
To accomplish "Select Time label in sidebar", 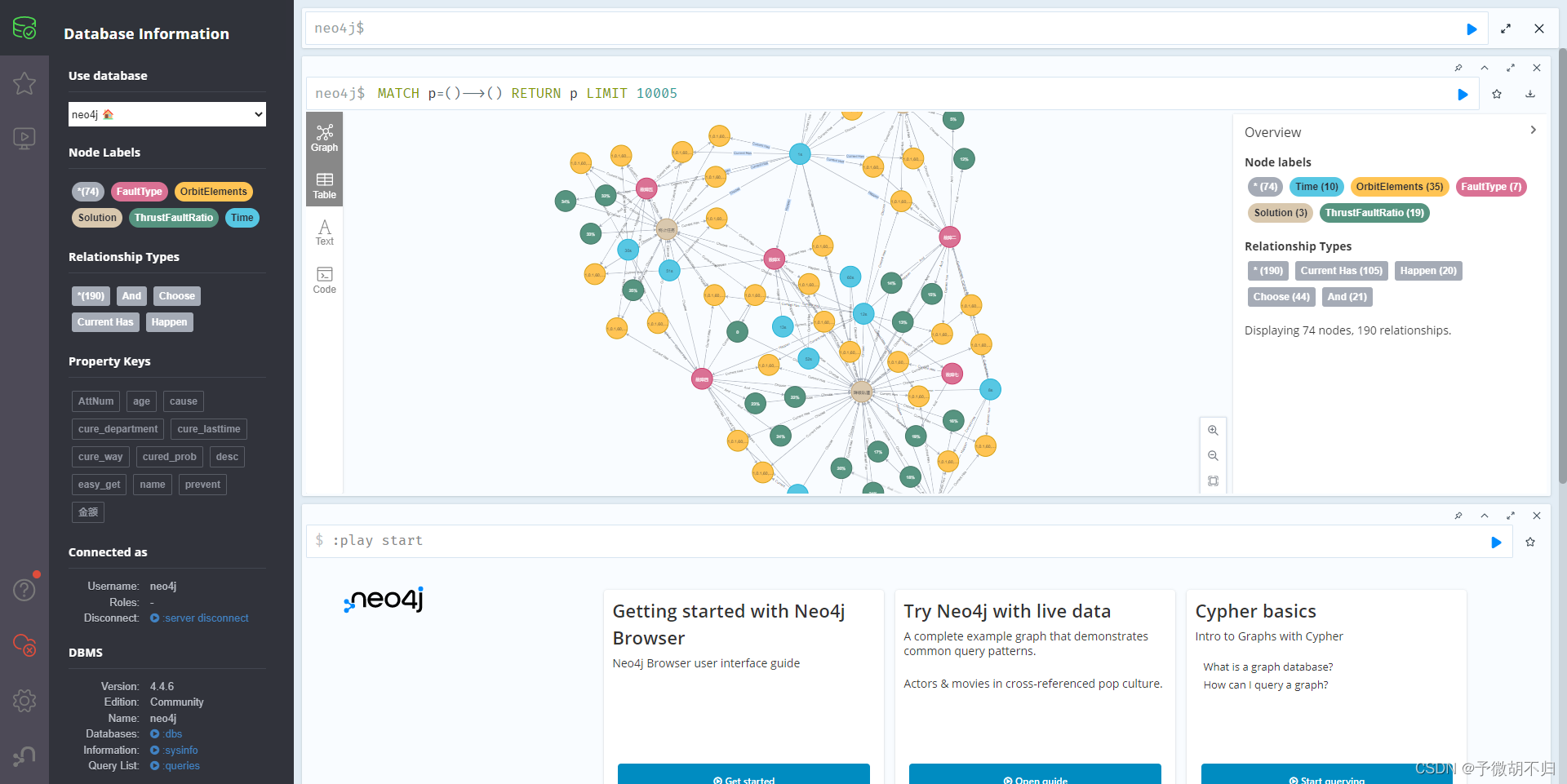I will tap(242, 218).
